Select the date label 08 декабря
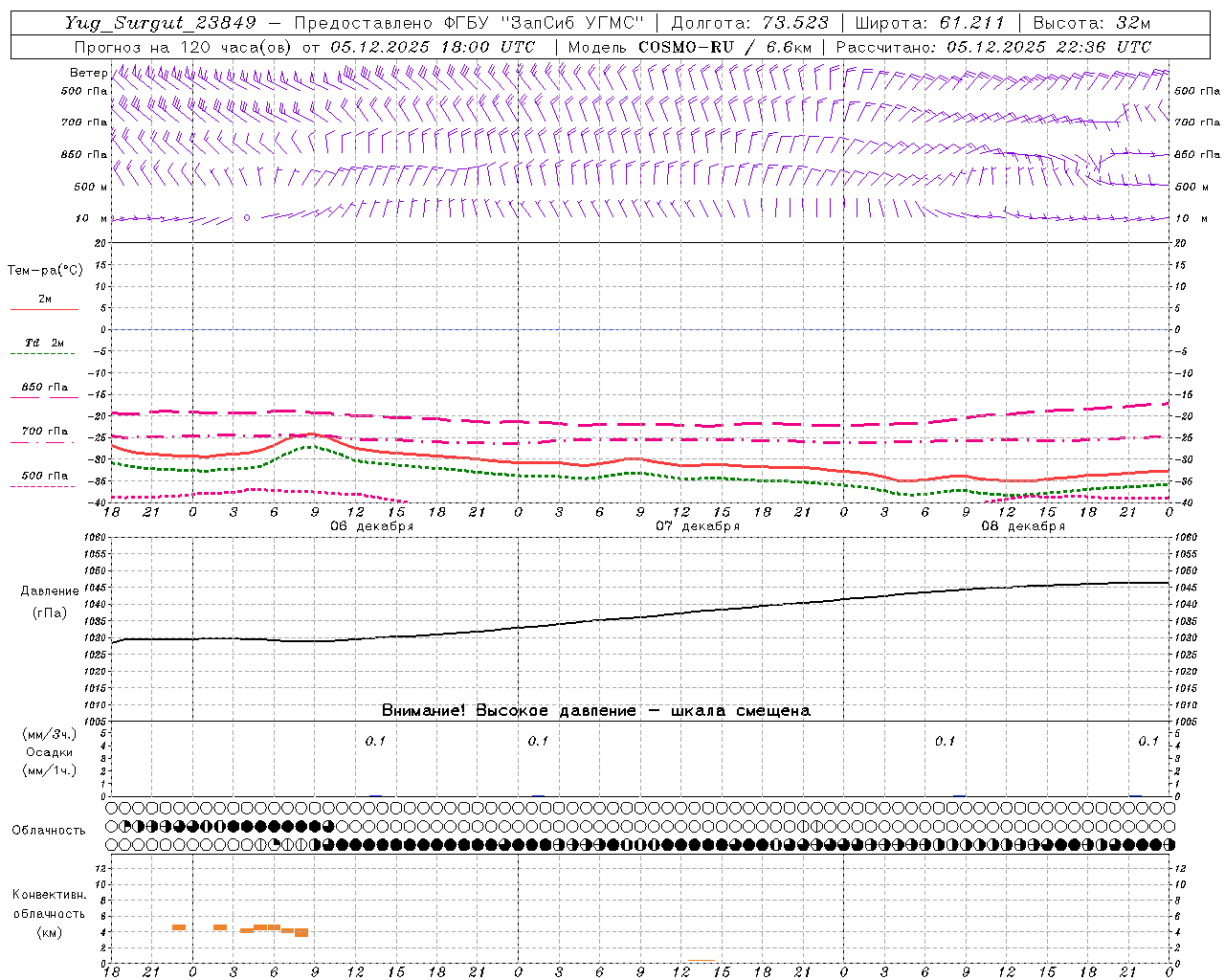 pyautogui.click(x=1023, y=526)
